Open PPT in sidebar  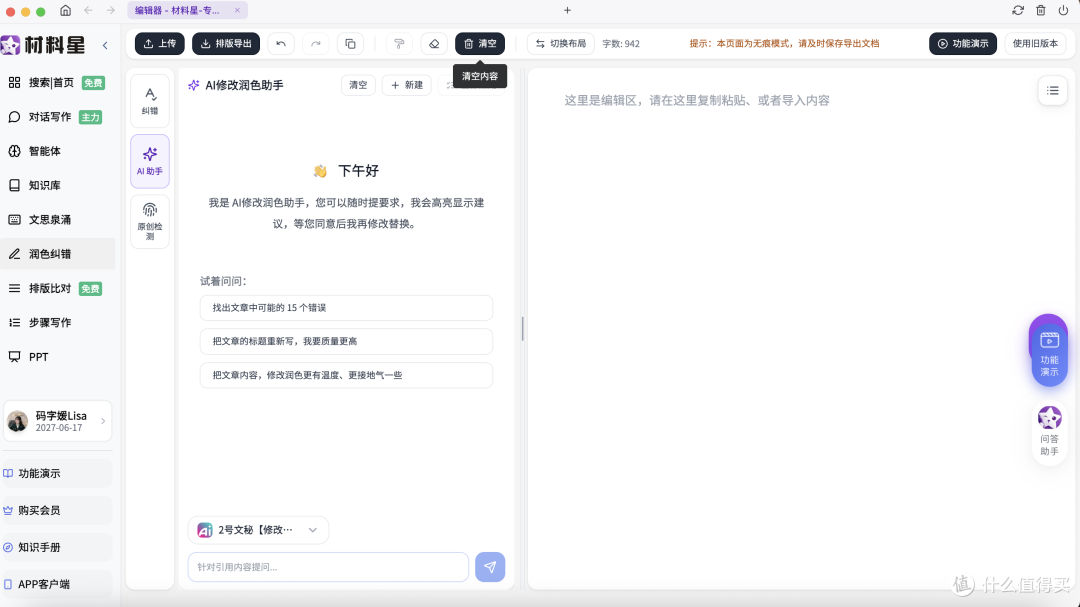[57, 357]
